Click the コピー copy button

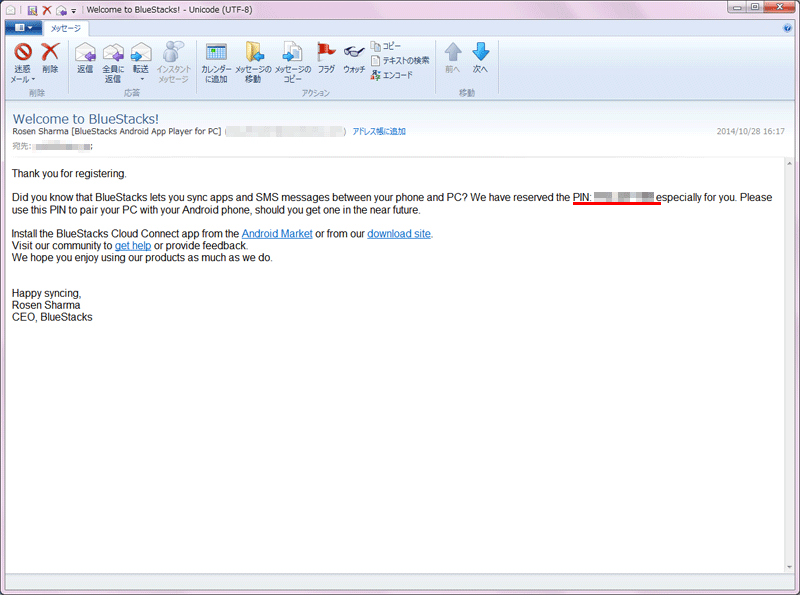coord(386,46)
